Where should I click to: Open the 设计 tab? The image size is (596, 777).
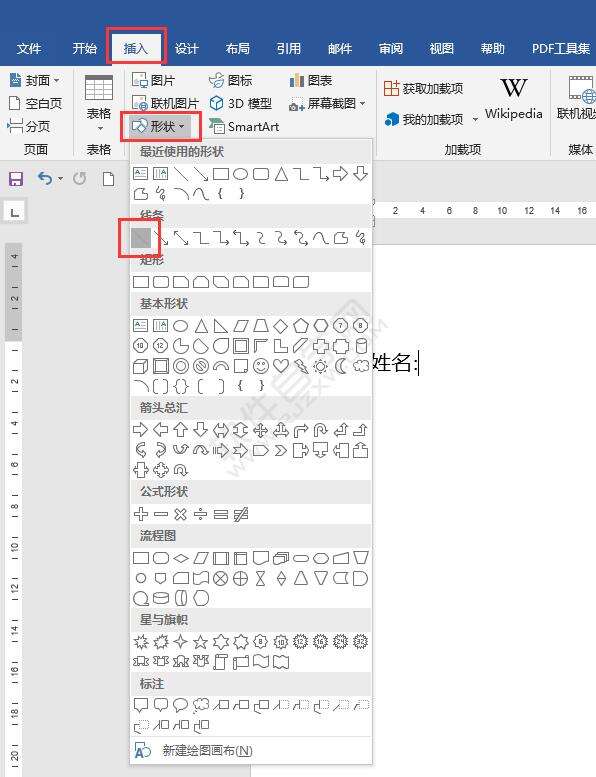(x=186, y=49)
